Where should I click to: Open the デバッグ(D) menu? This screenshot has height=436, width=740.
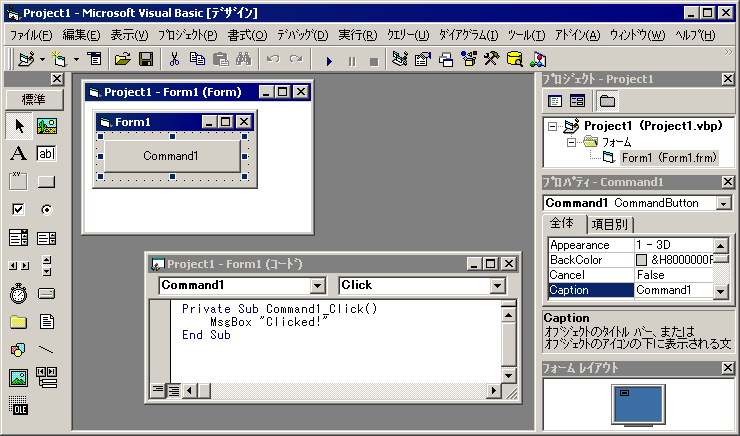click(303, 35)
